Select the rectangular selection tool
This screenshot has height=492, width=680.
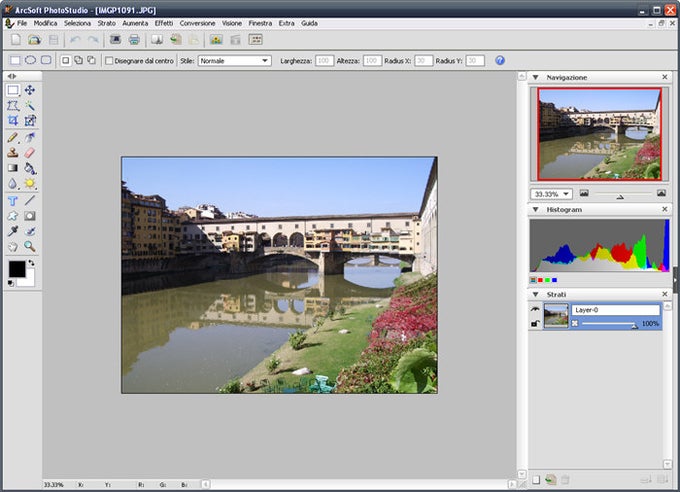click(x=13, y=90)
